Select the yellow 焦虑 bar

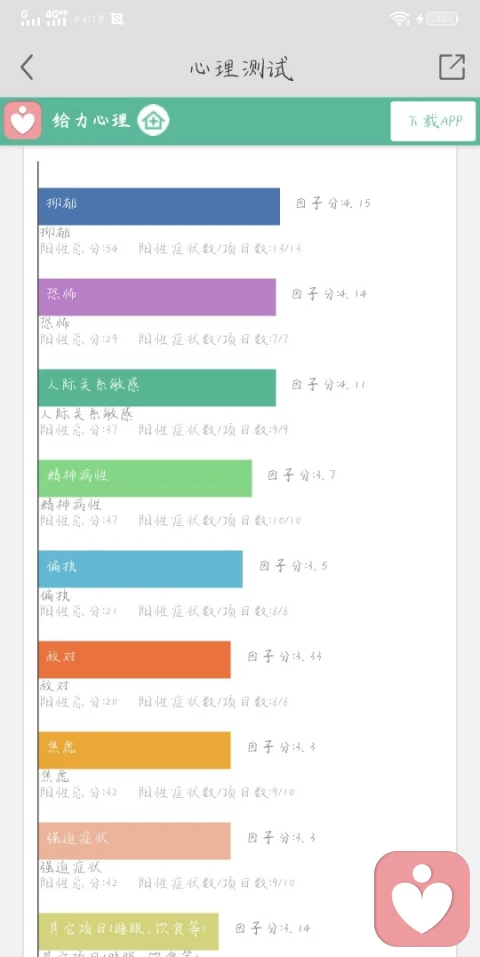pyautogui.click(x=134, y=750)
